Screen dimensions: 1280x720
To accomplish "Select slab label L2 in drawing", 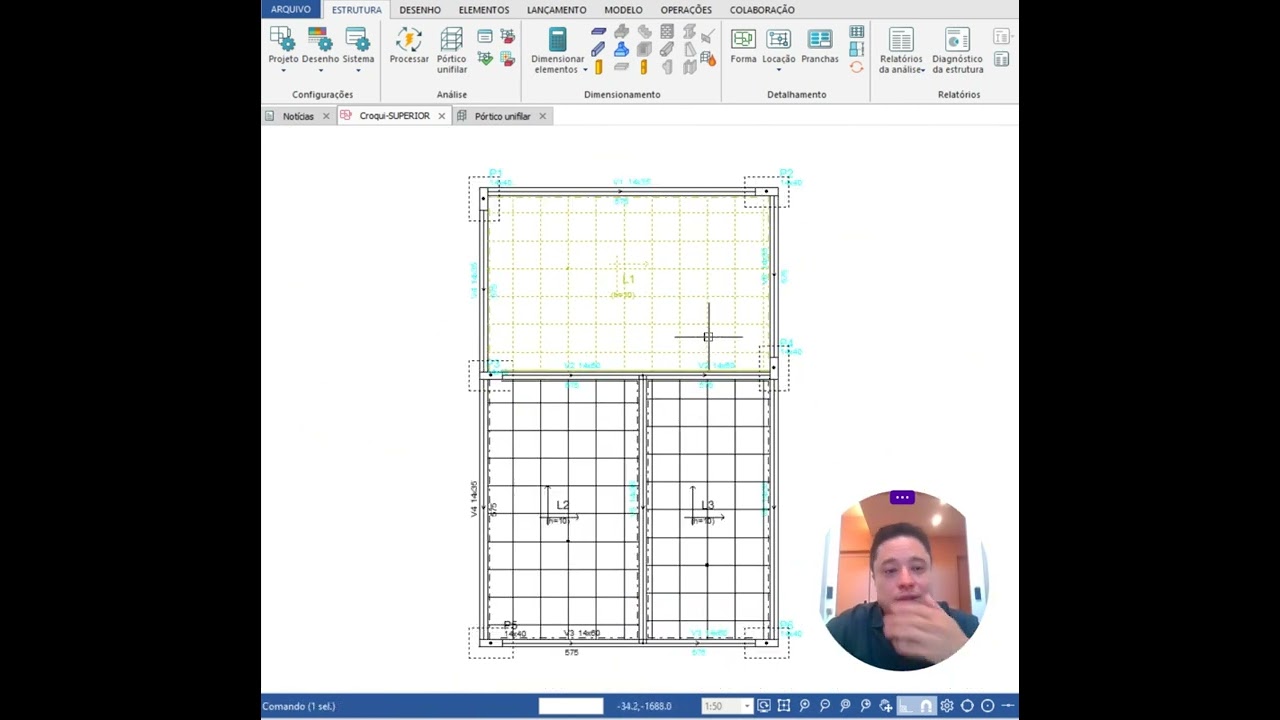I will click(x=562, y=505).
